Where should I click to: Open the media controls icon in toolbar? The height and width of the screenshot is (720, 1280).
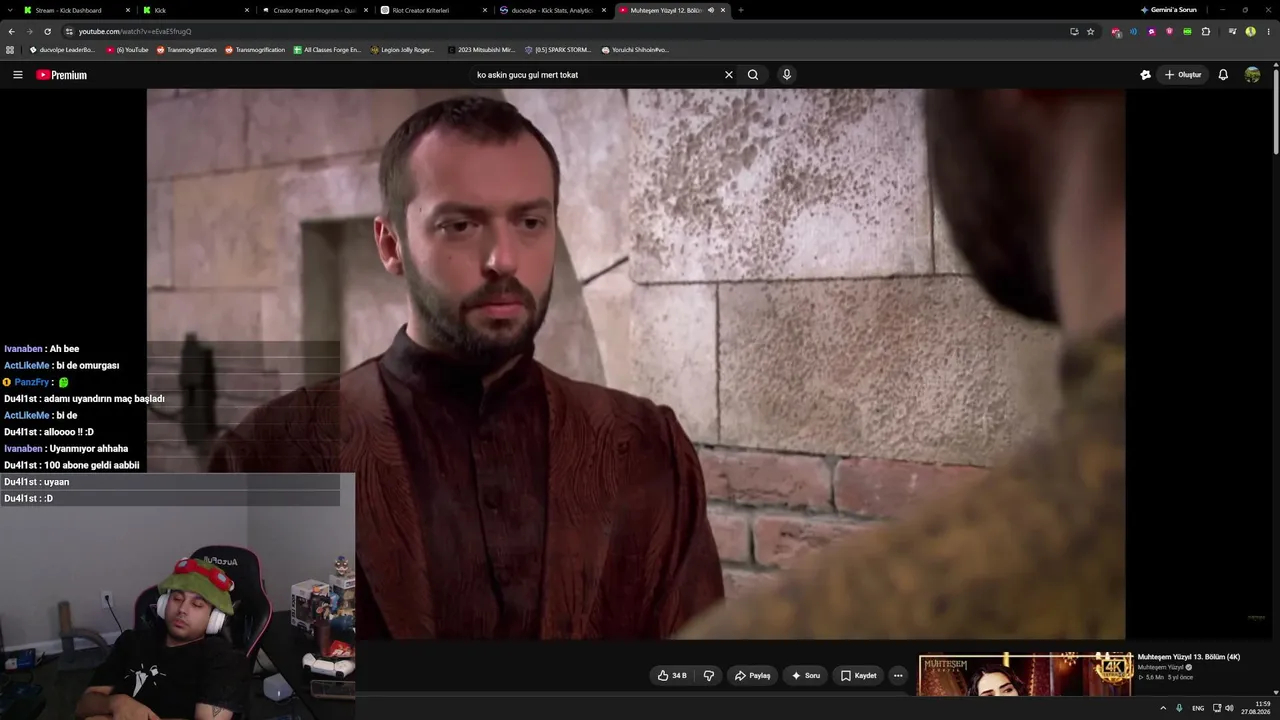tap(1232, 31)
